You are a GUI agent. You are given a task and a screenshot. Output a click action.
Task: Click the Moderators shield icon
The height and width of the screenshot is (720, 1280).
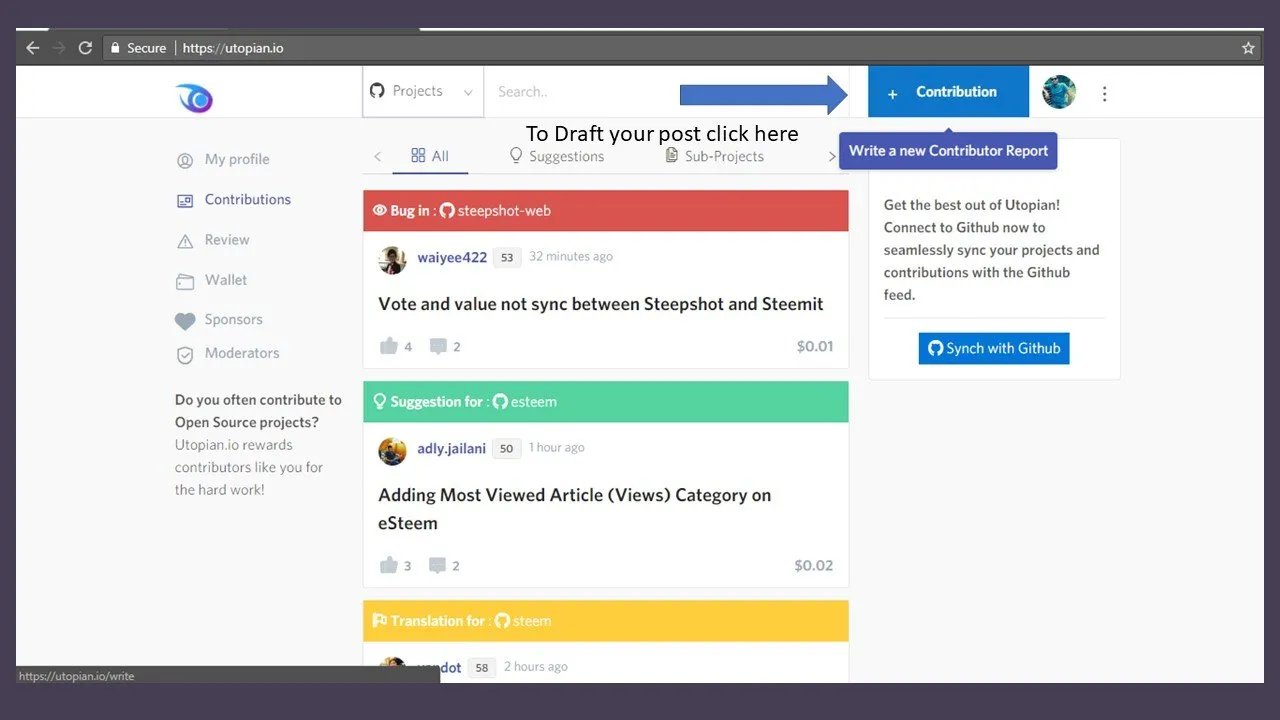click(185, 355)
